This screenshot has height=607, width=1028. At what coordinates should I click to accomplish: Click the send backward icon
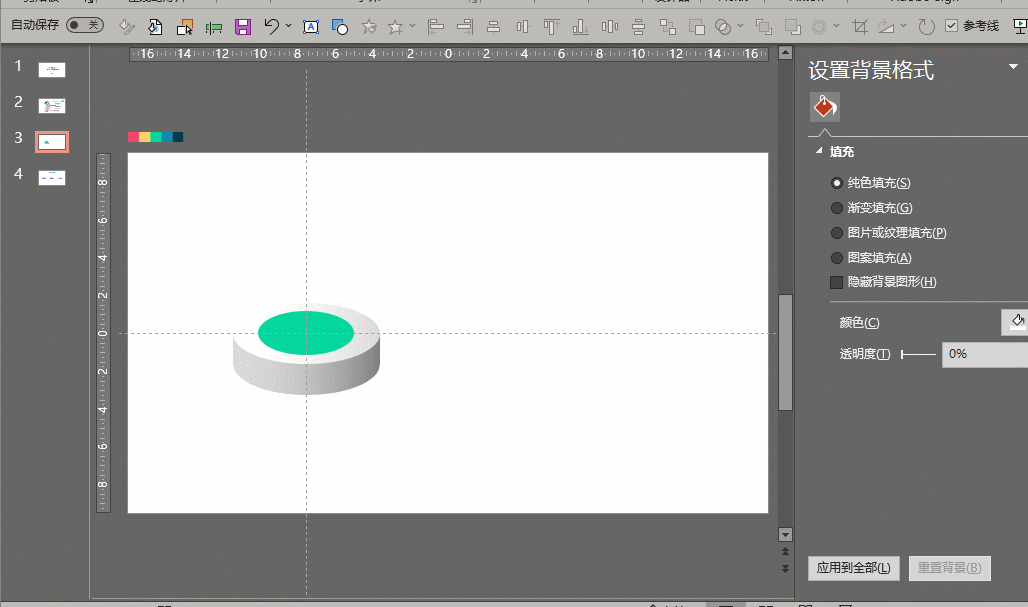pyautogui.click(x=793, y=27)
